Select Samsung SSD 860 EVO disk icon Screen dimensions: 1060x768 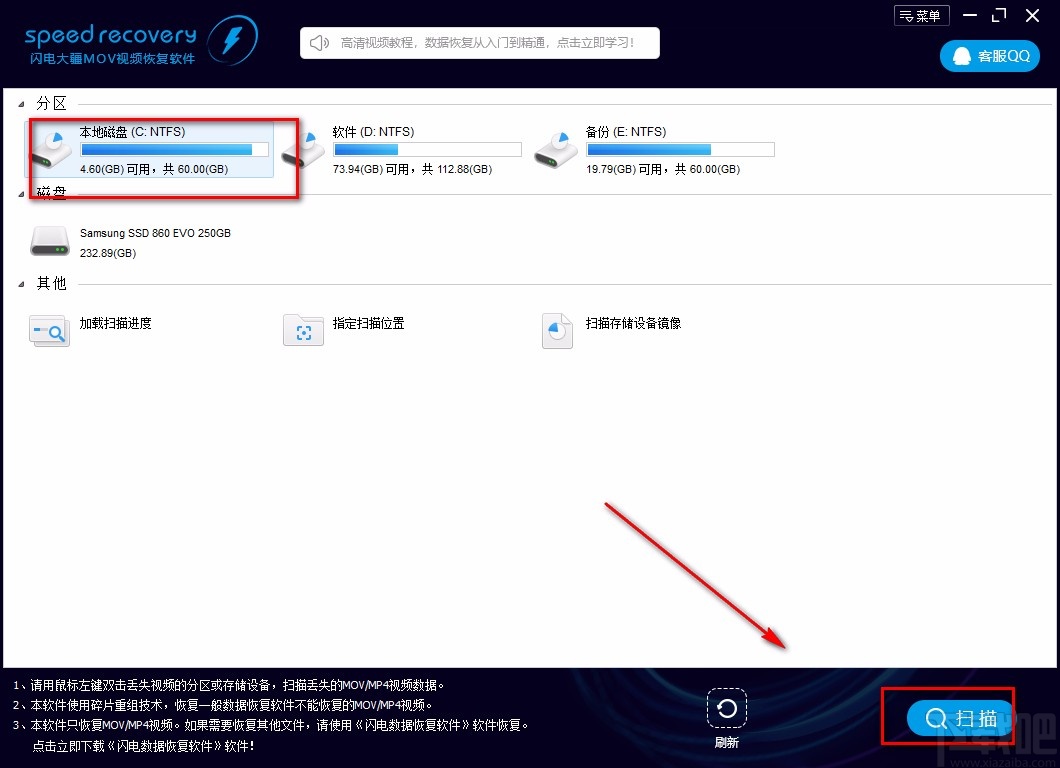[50, 241]
